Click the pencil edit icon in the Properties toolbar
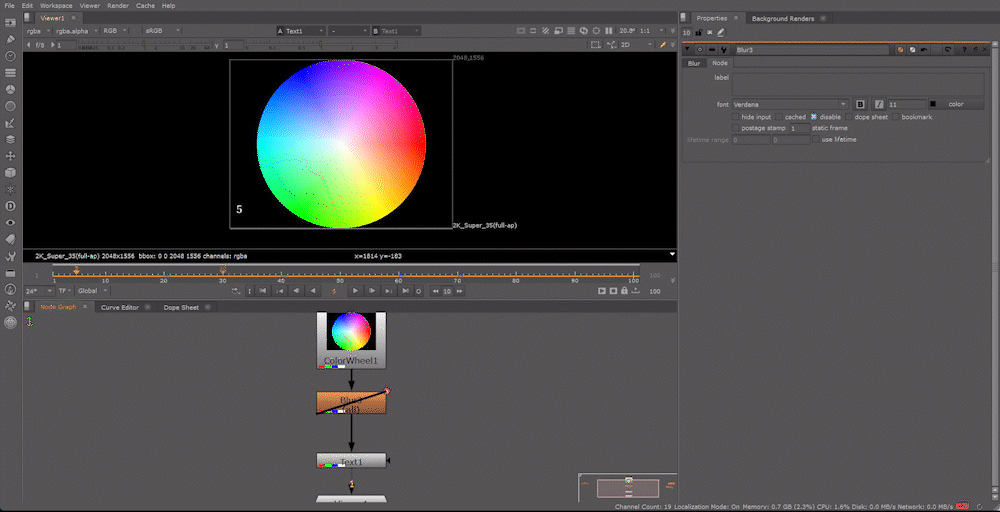 [x=721, y=33]
